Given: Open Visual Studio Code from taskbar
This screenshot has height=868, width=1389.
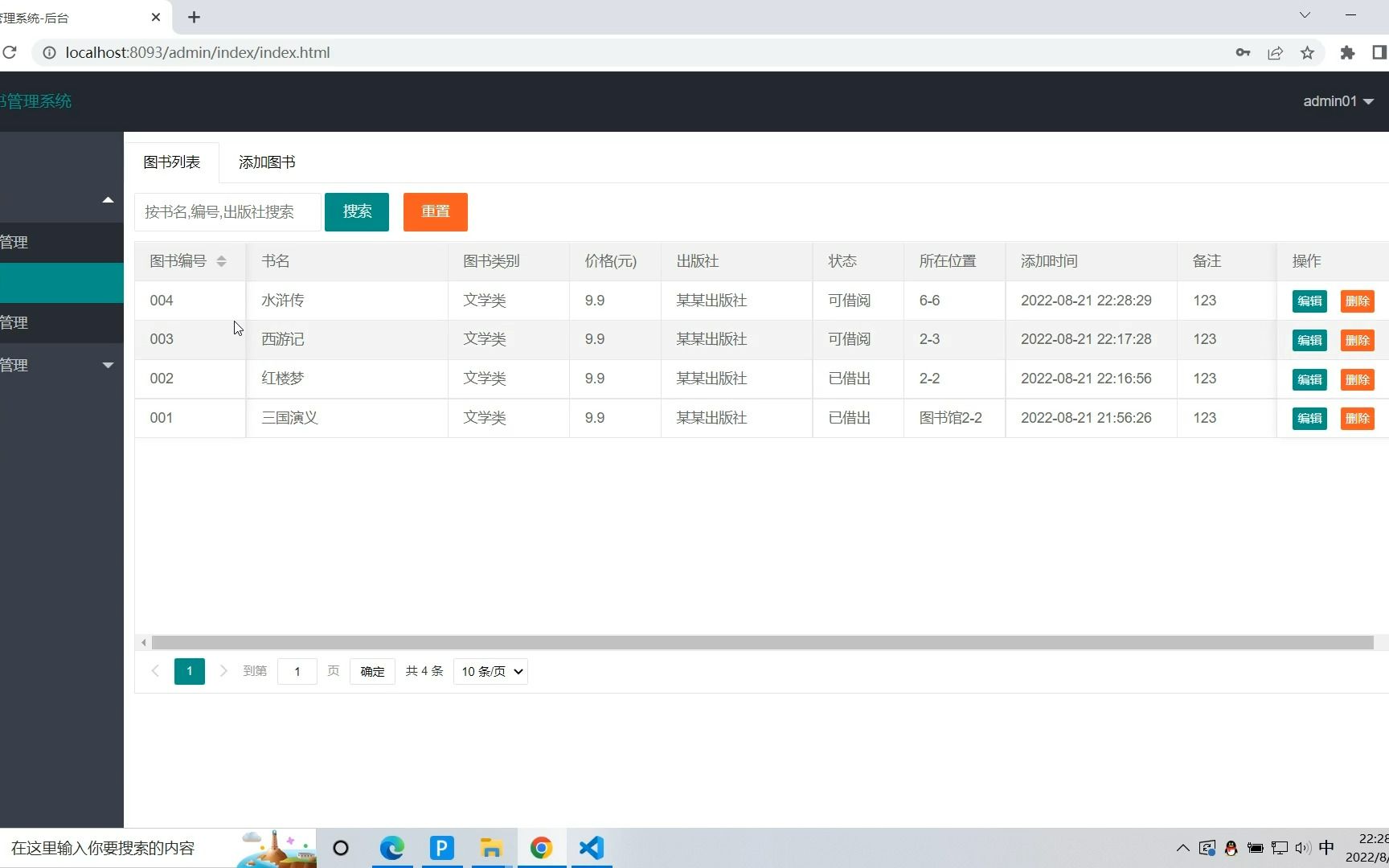Looking at the screenshot, I should tap(592, 848).
